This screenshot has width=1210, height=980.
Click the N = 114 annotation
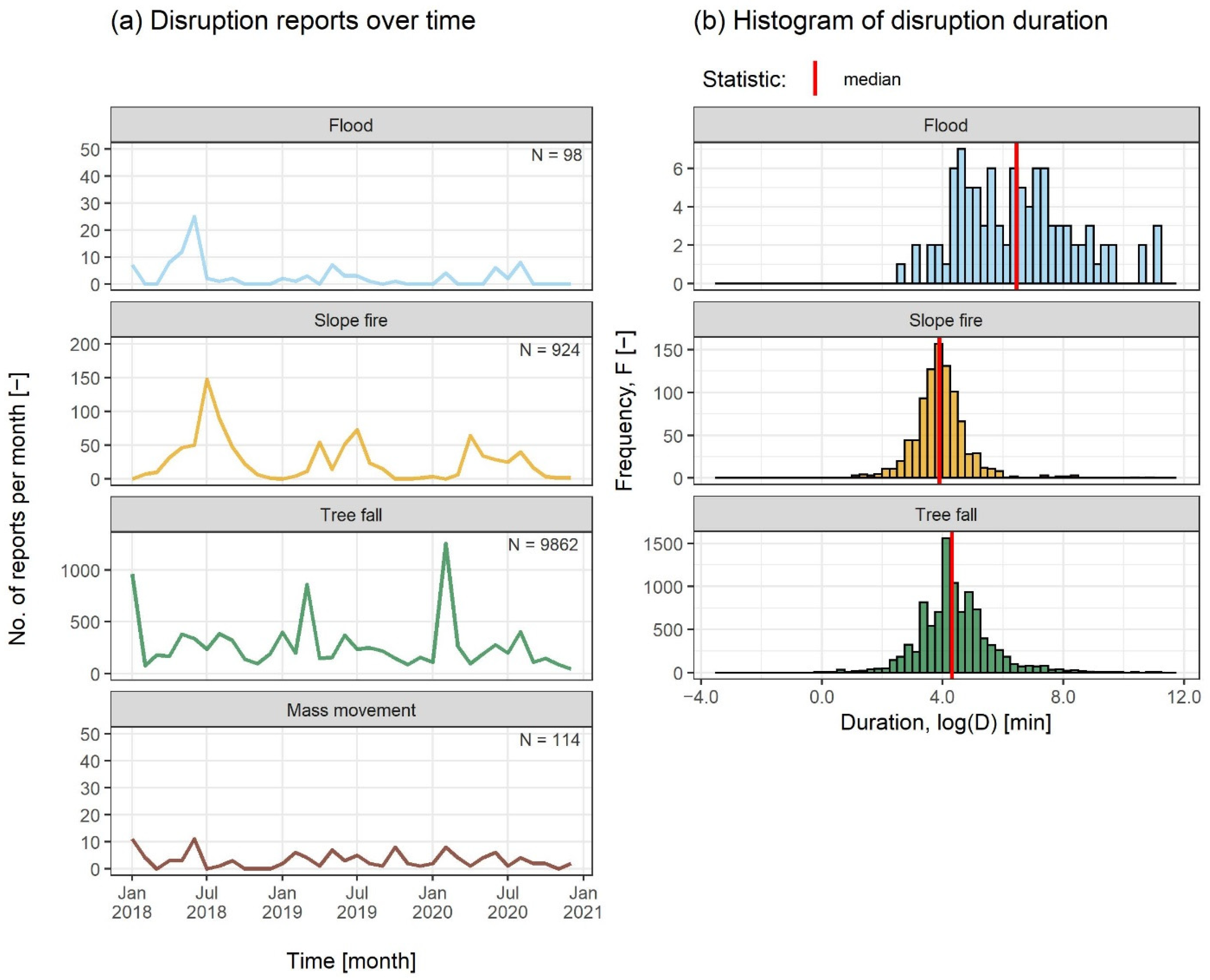549,740
